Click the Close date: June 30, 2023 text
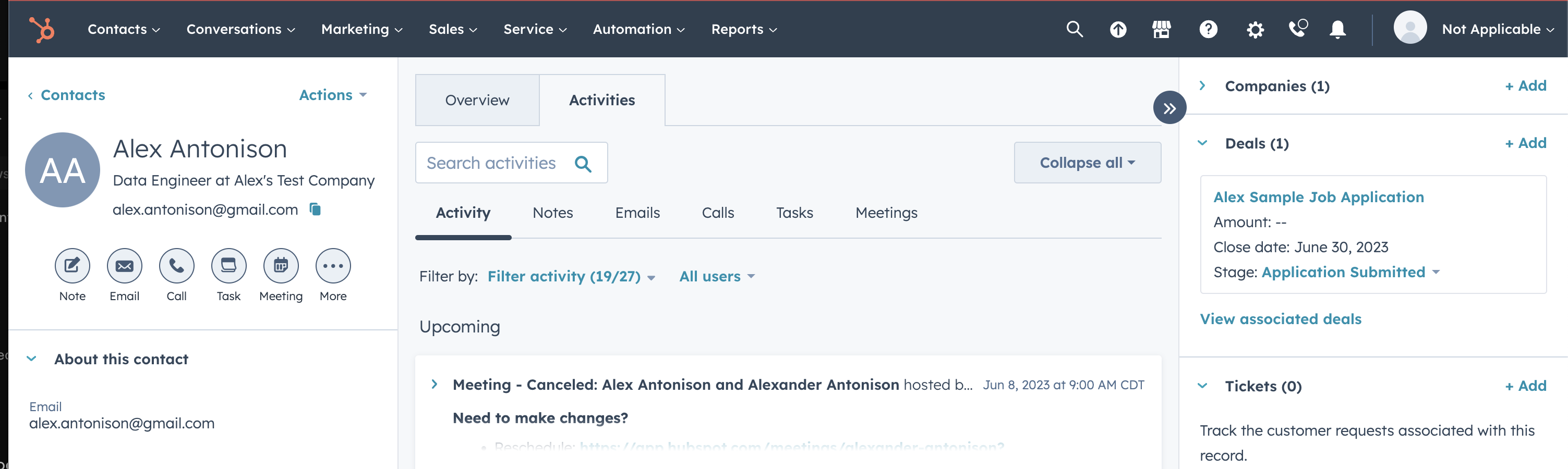This screenshot has width=1568, height=469. [1301, 247]
